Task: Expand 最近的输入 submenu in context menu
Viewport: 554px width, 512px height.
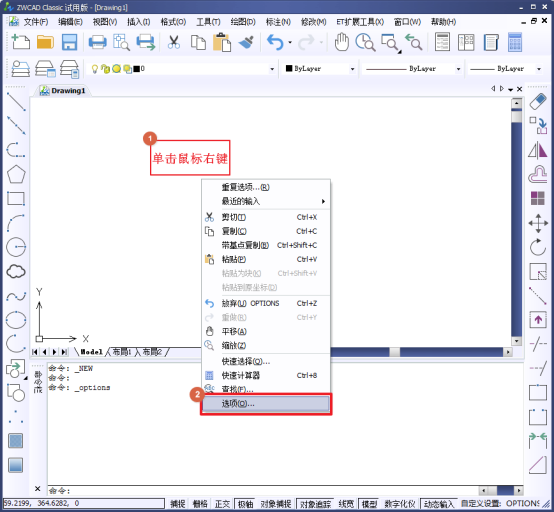Action: point(266,201)
